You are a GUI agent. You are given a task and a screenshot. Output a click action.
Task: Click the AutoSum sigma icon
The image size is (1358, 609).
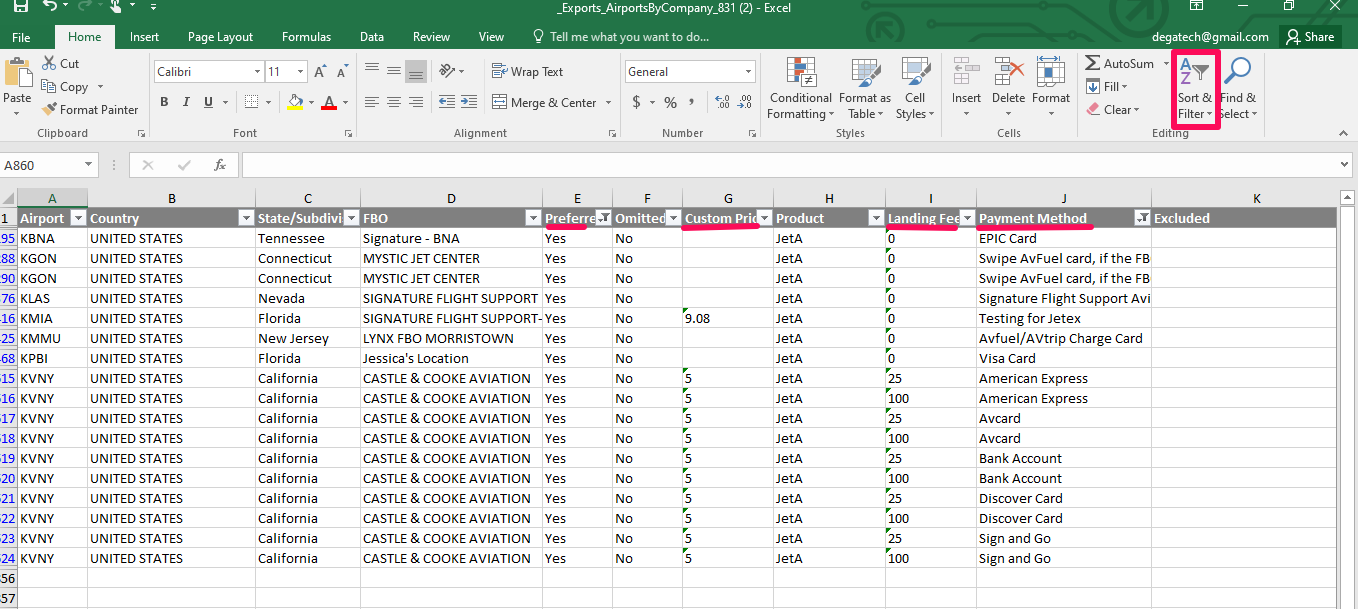coord(1093,63)
